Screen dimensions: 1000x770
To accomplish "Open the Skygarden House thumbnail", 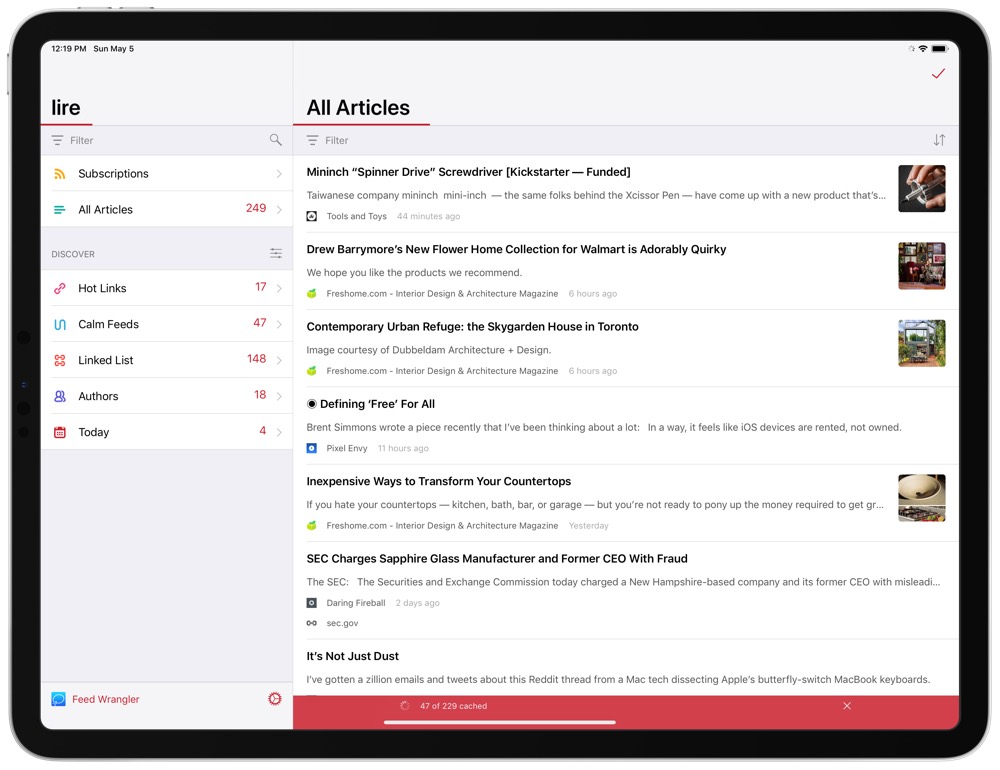I will 922,343.
